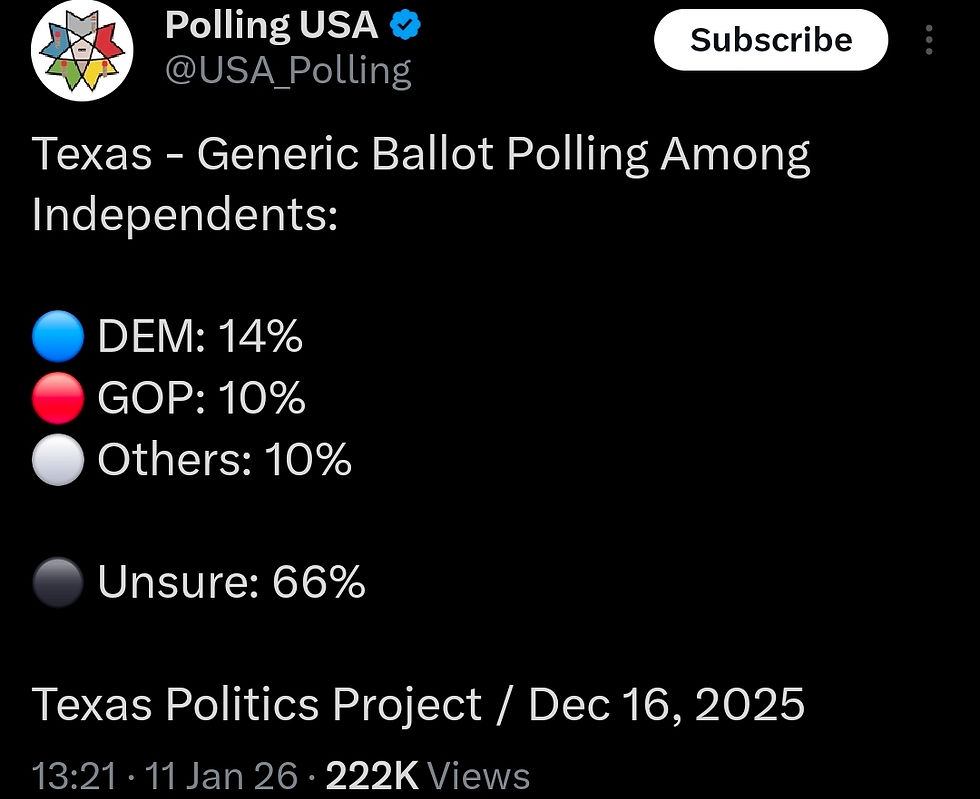Select the "Unsure: 66%" text
This screenshot has width=980, height=799.
click(231, 582)
